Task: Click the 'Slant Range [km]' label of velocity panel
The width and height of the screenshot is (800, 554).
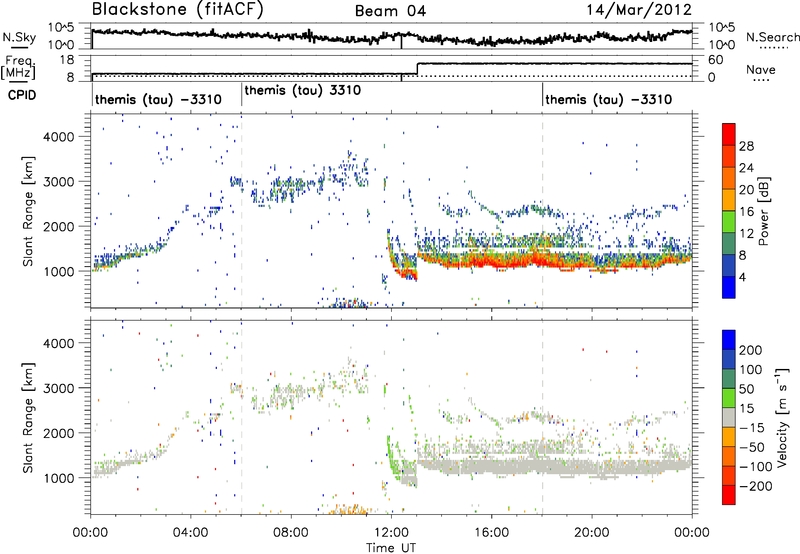Action: coord(28,417)
